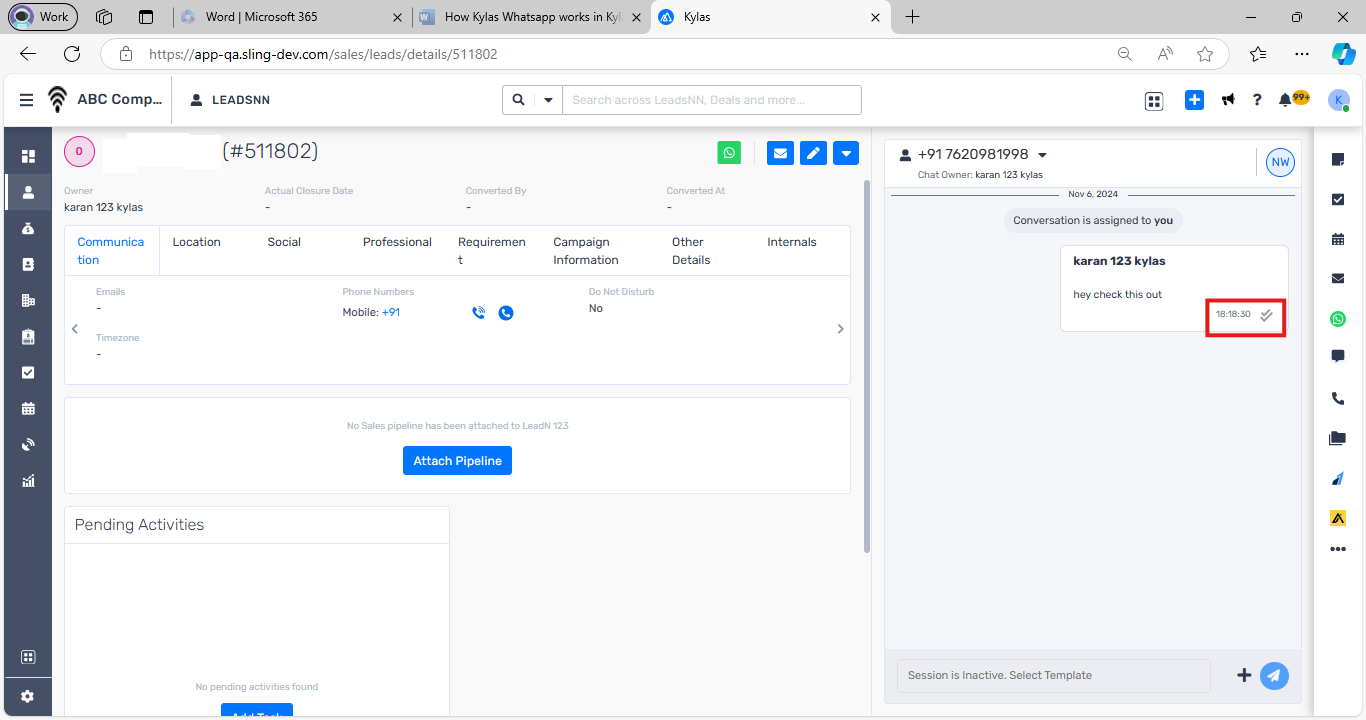Open WhatsApp chat via green icon in lead header
This screenshot has height=720, width=1366.
tap(730, 153)
